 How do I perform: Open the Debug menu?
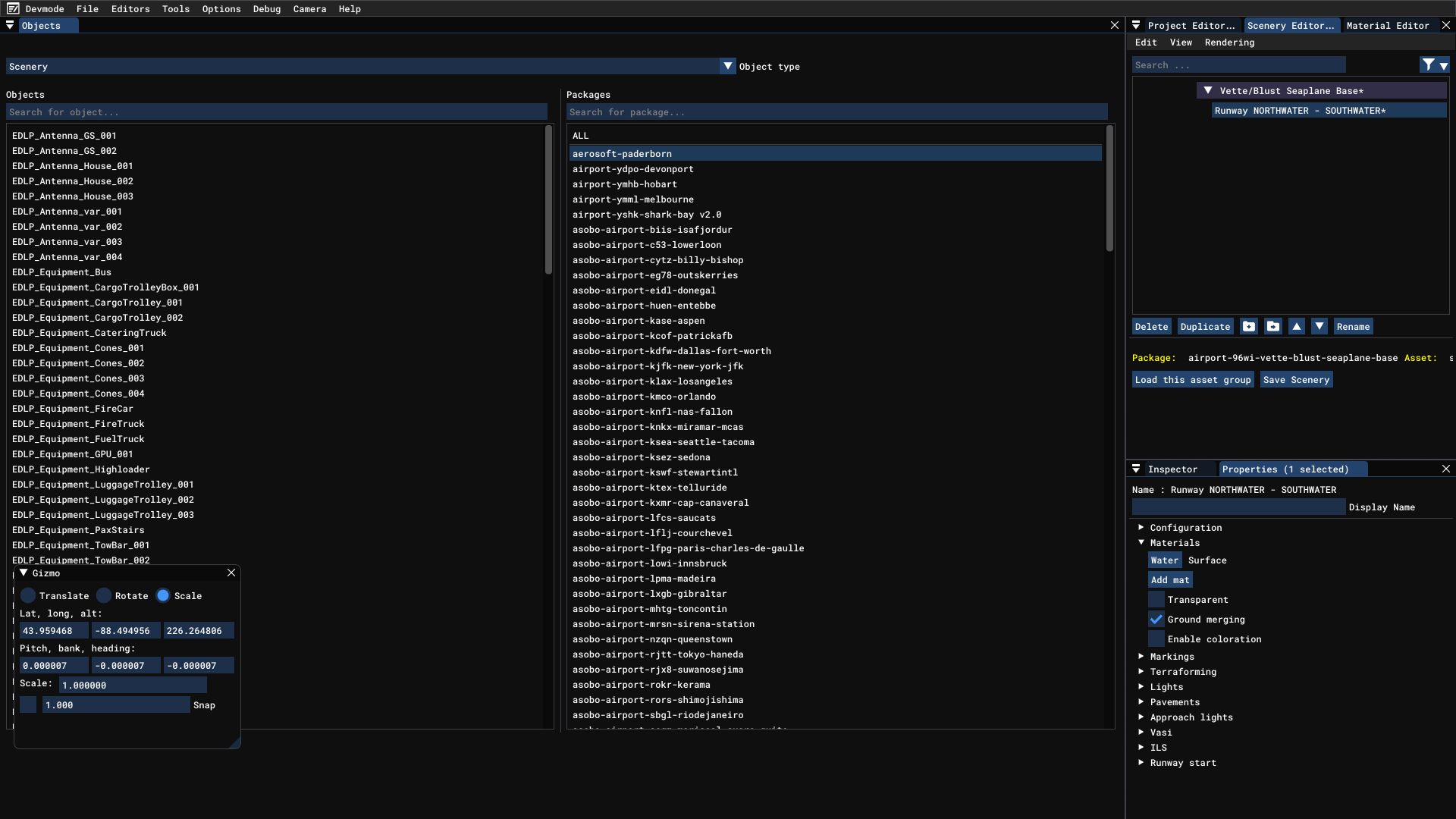(267, 9)
